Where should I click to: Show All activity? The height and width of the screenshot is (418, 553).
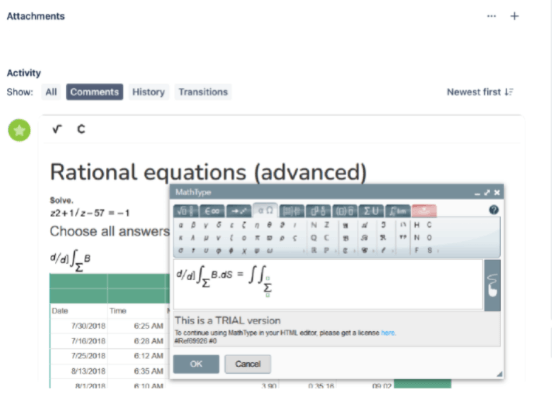pyautogui.click(x=51, y=92)
